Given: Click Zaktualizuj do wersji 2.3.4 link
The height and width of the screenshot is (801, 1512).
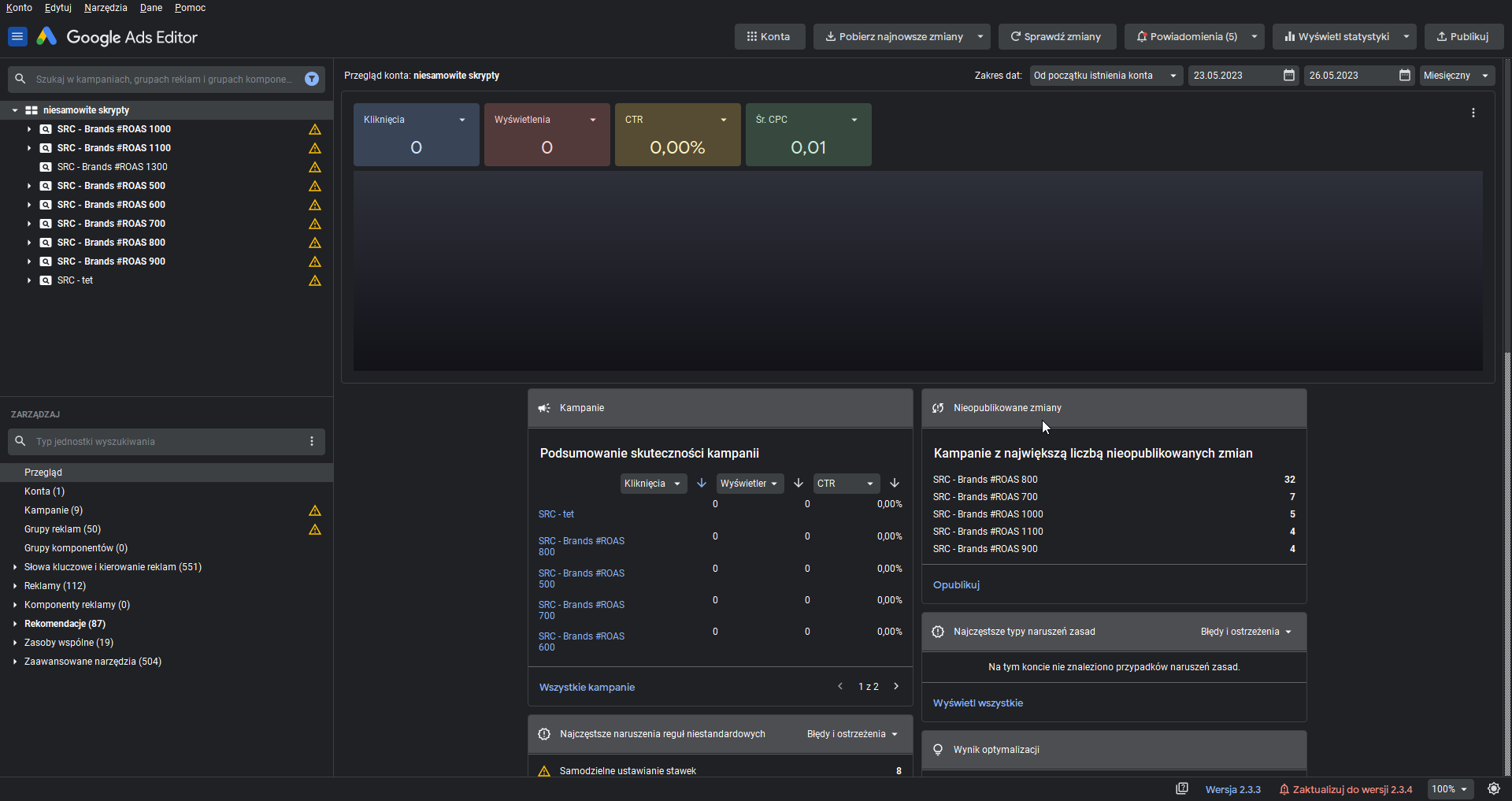Looking at the screenshot, I should (x=1346, y=789).
